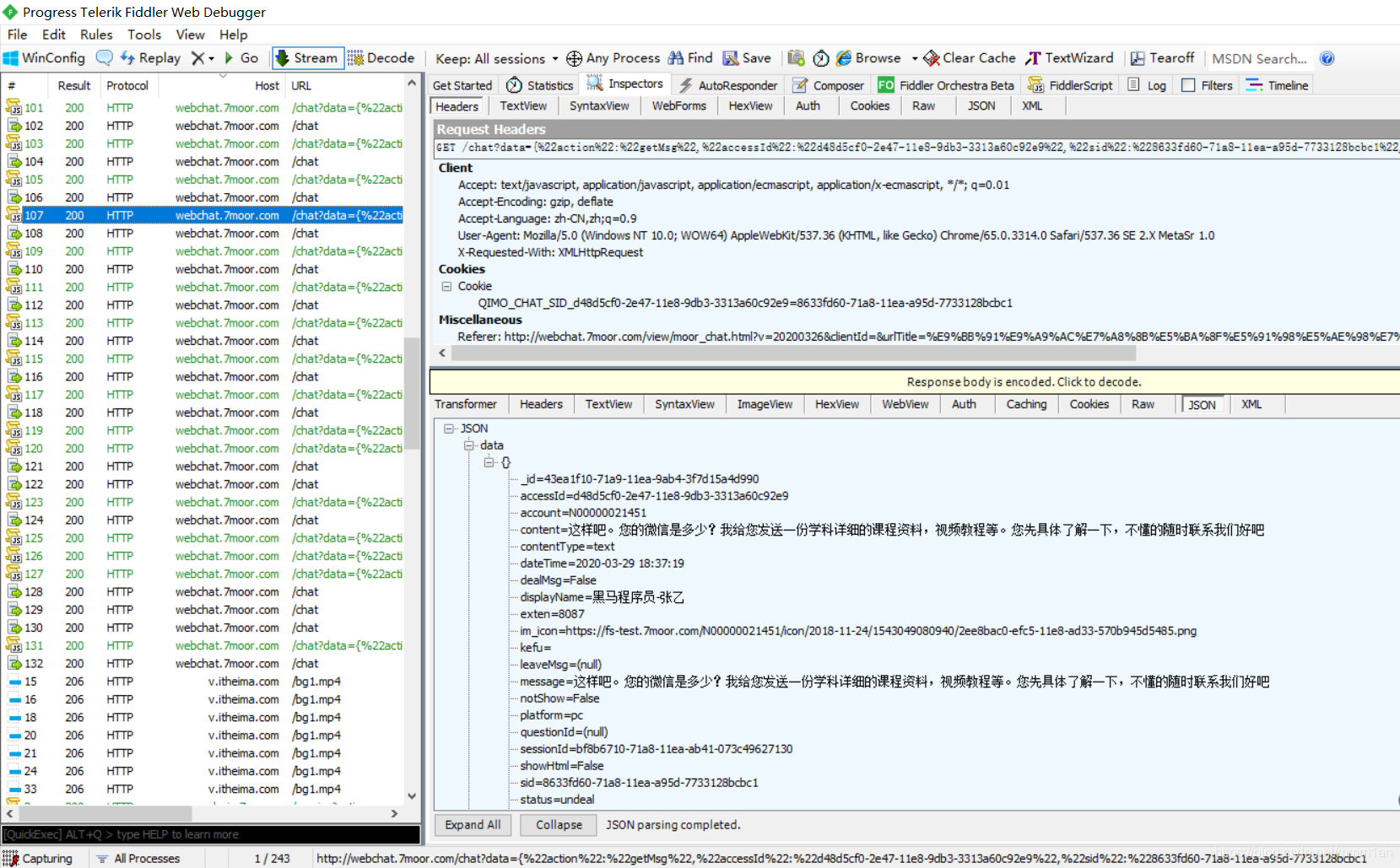Click the camera screenshot icon

(x=796, y=58)
